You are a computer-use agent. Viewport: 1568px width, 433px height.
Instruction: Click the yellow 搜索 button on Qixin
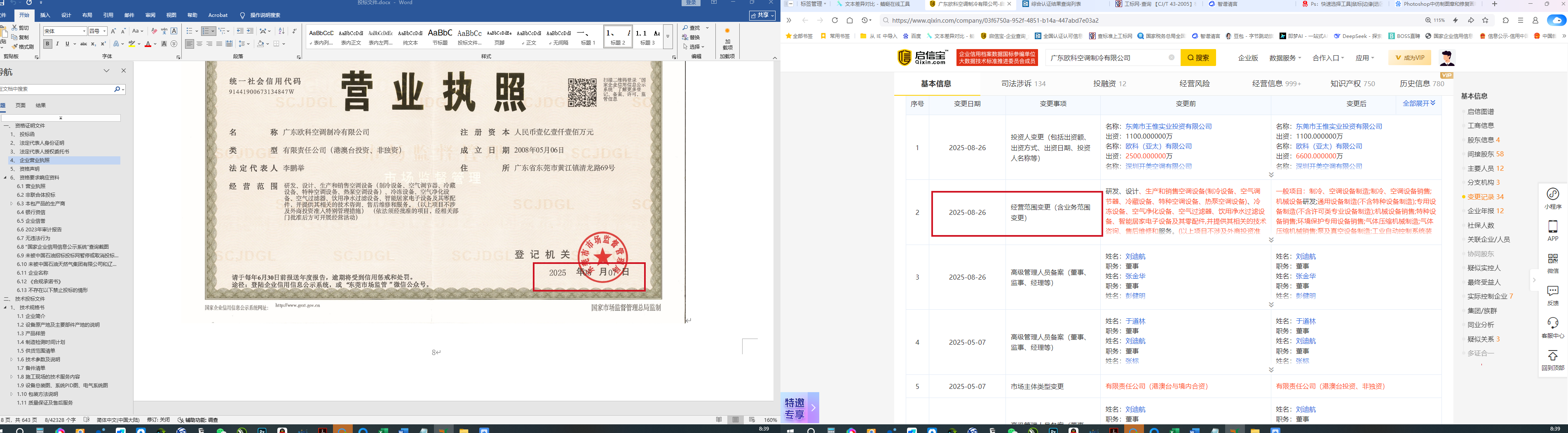point(1198,58)
